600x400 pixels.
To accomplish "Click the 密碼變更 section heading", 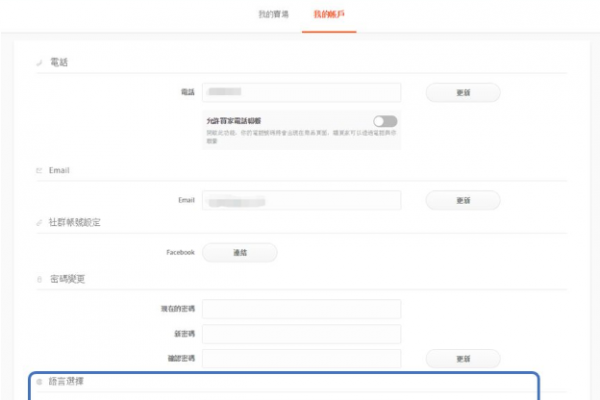I will coord(67,279).
